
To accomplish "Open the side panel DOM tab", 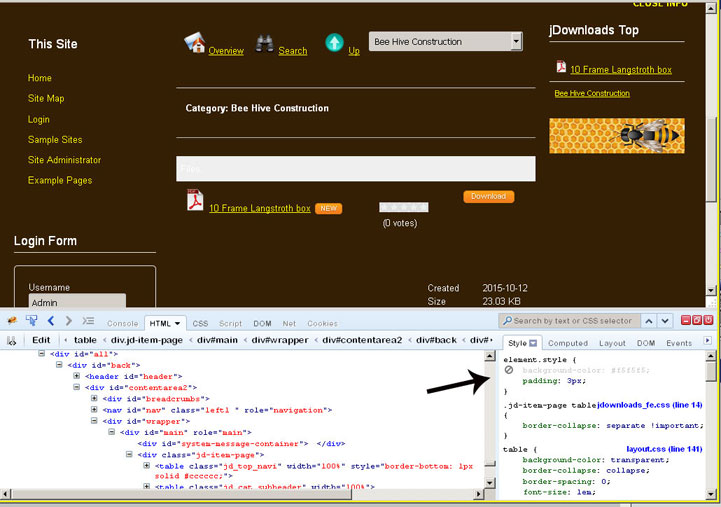I will 646,343.
